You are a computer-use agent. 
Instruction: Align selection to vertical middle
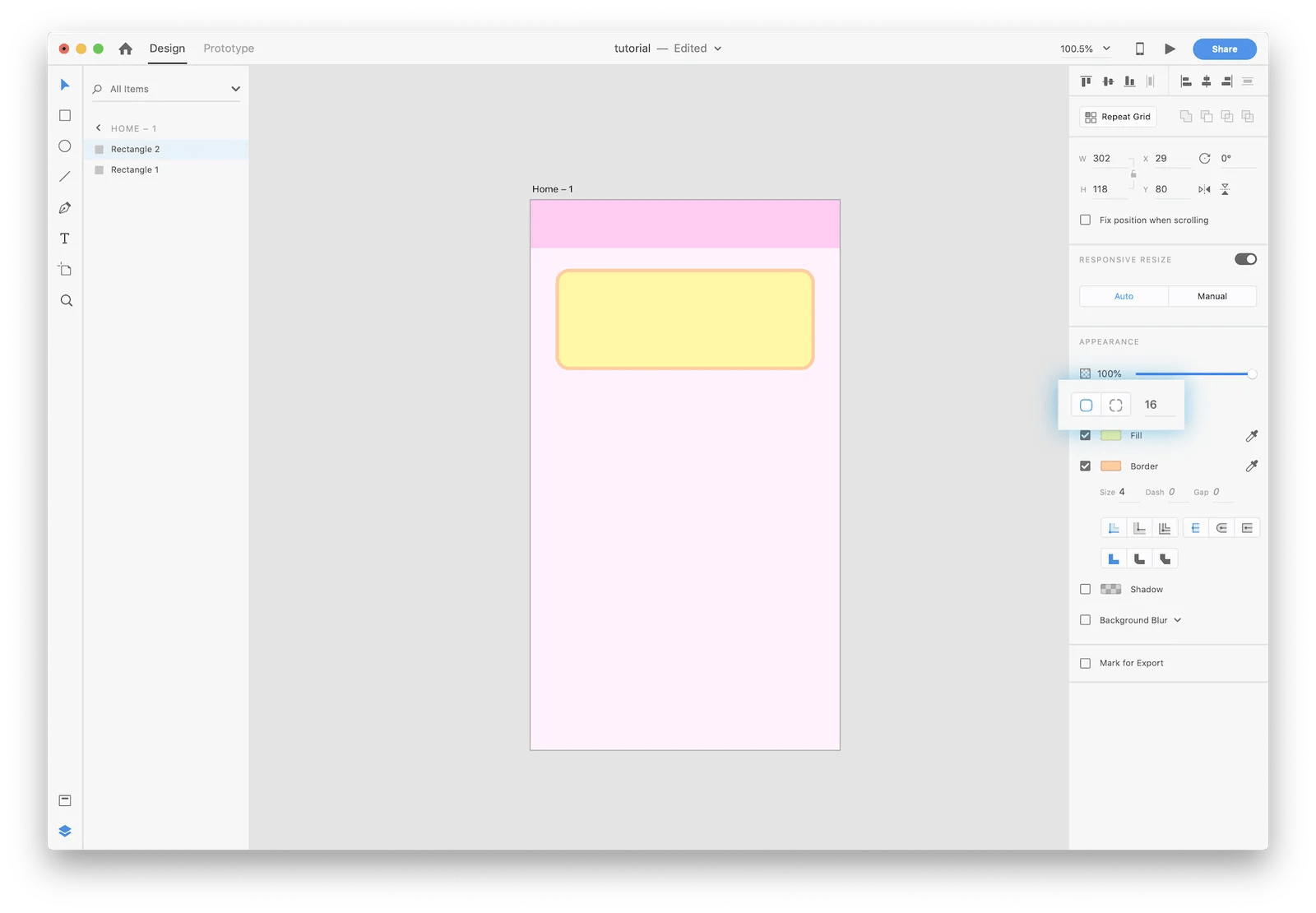[x=1108, y=81]
